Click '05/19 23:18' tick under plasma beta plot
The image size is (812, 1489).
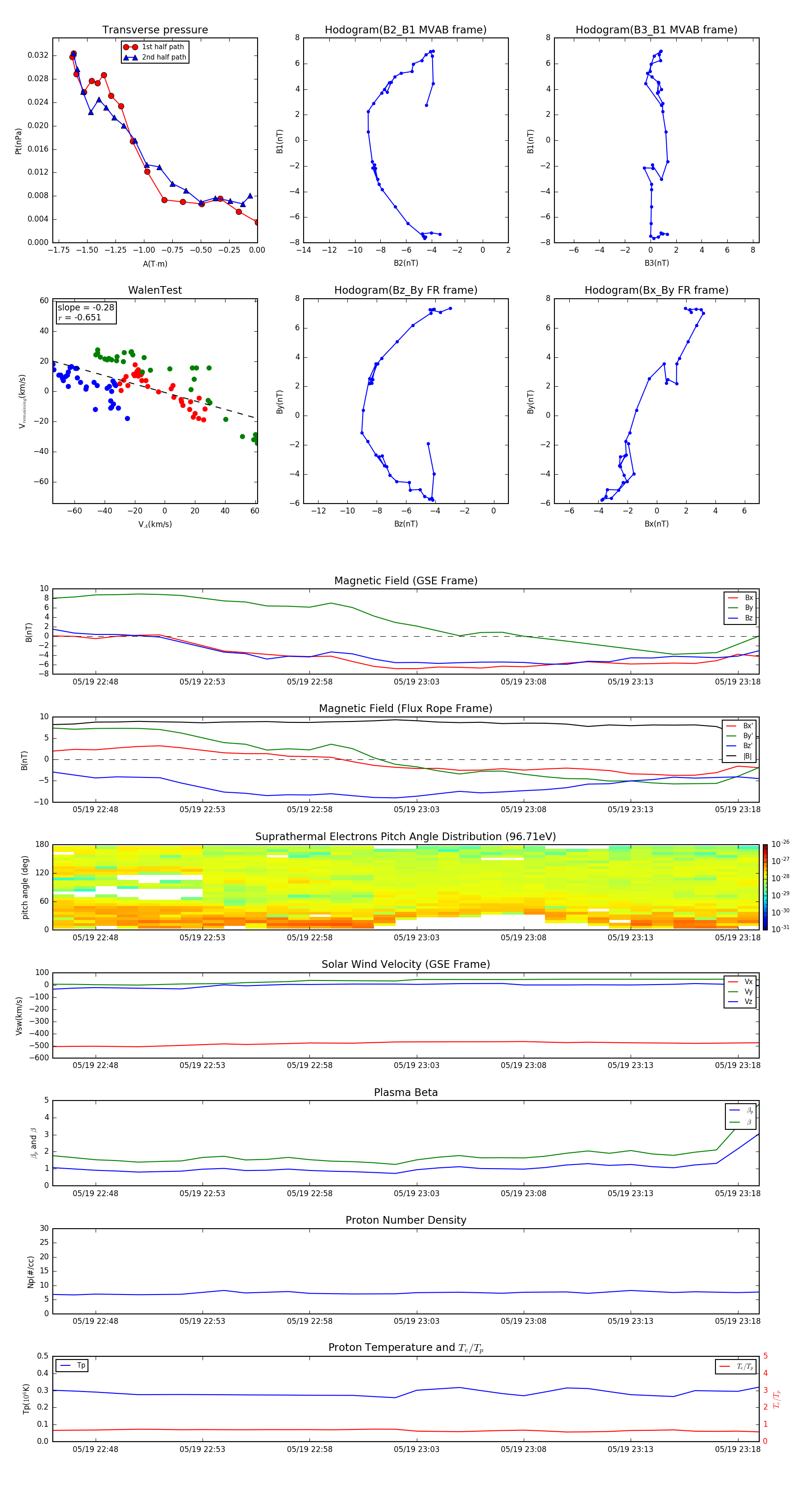[x=738, y=1193]
